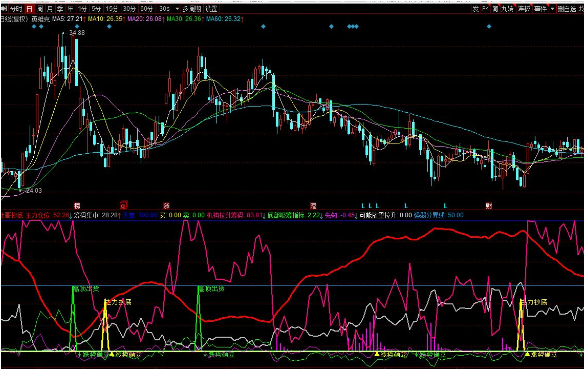Switch chart to the 周 weekly period

40,9
